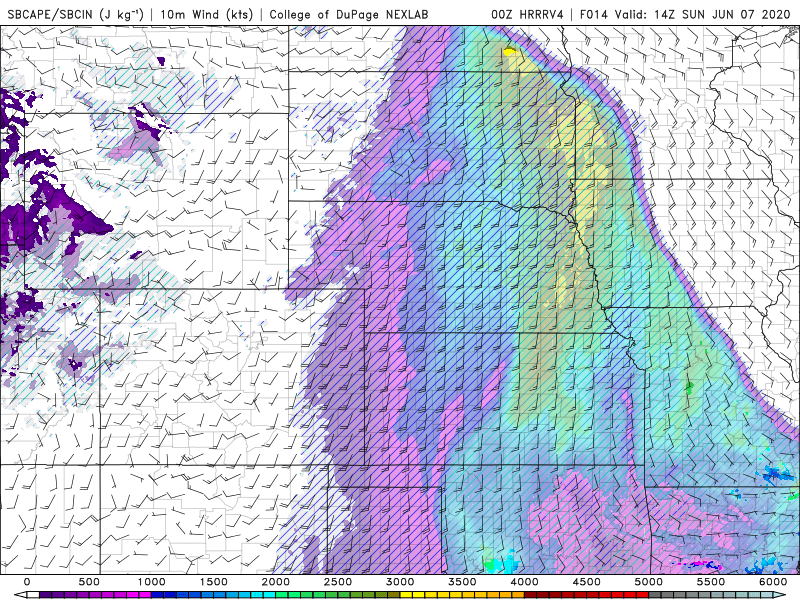This screenshot has width=800, height=600.
Task: Click the 1000 label on the colorbar
Action: [x=152, y=582]
